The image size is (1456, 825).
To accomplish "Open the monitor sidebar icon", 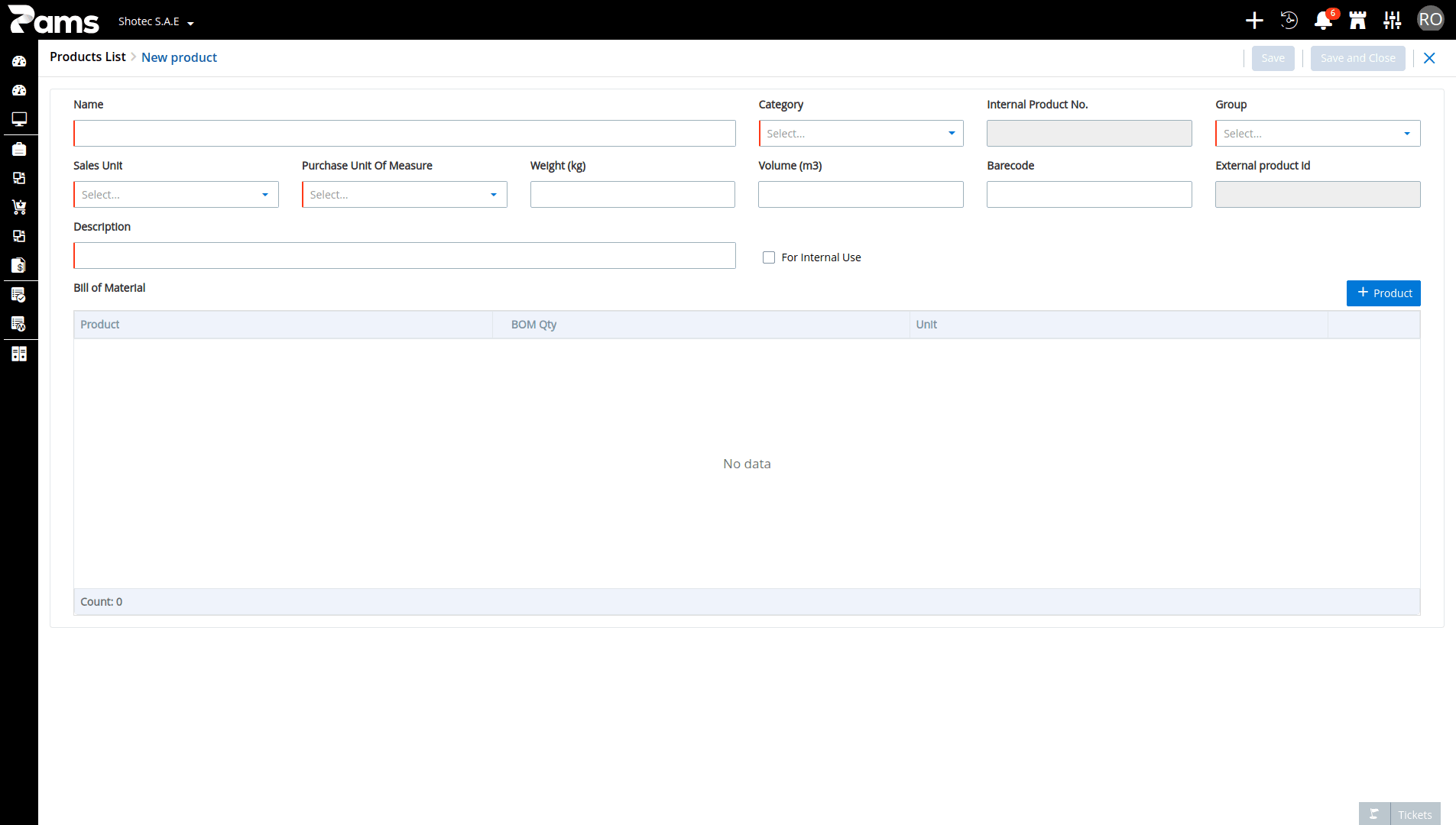I will 19,119.
